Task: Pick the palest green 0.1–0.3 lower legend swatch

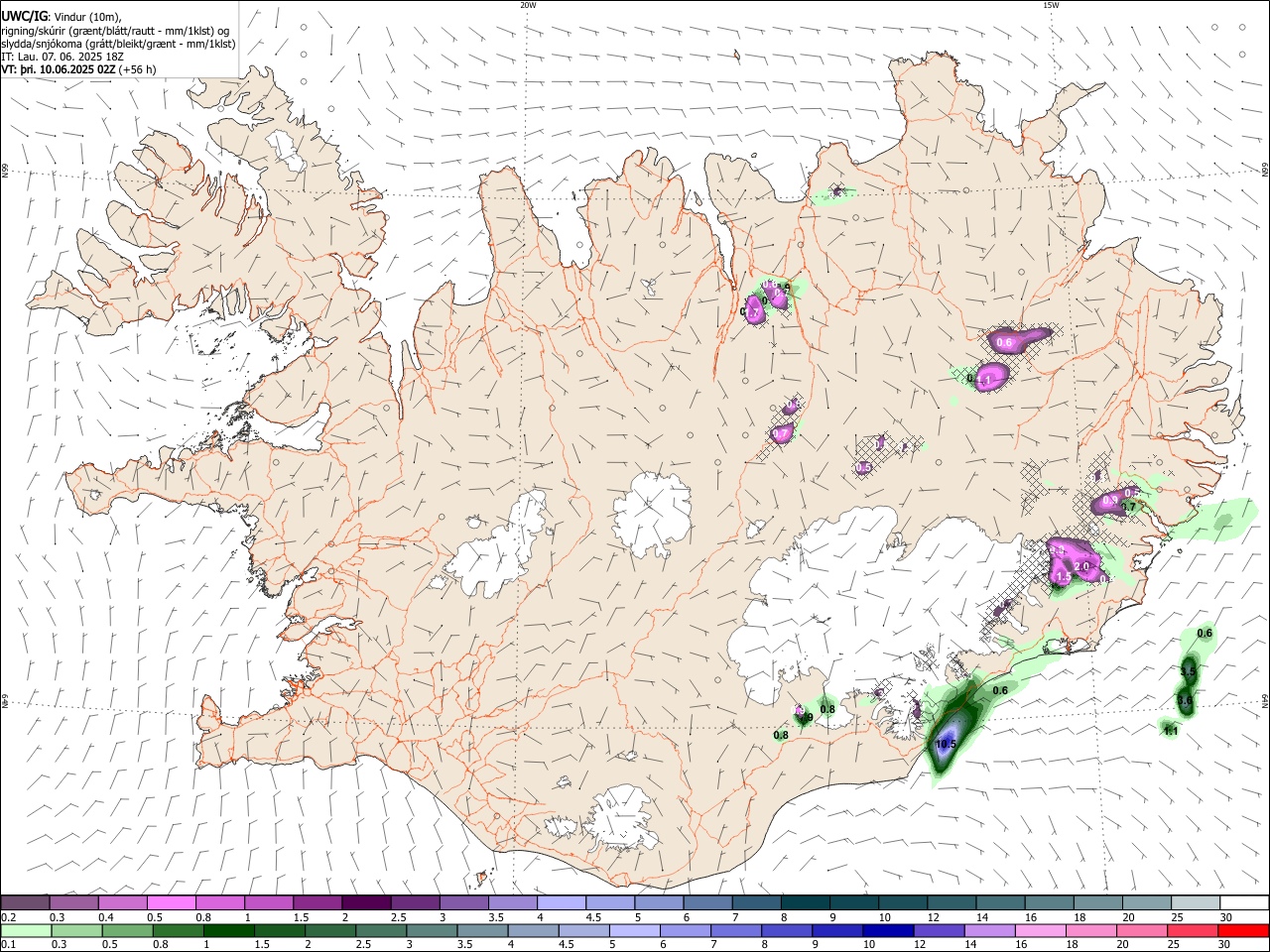Action: [x=27, y=930]
